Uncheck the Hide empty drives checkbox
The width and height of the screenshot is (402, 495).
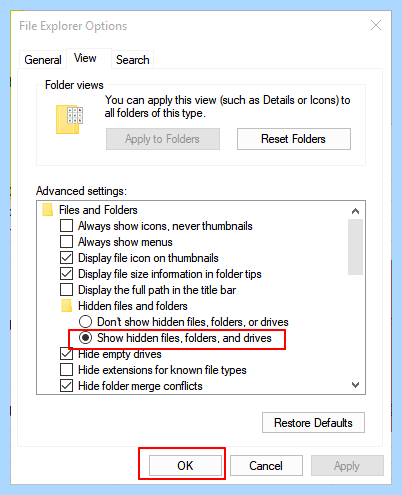point(66,354)
